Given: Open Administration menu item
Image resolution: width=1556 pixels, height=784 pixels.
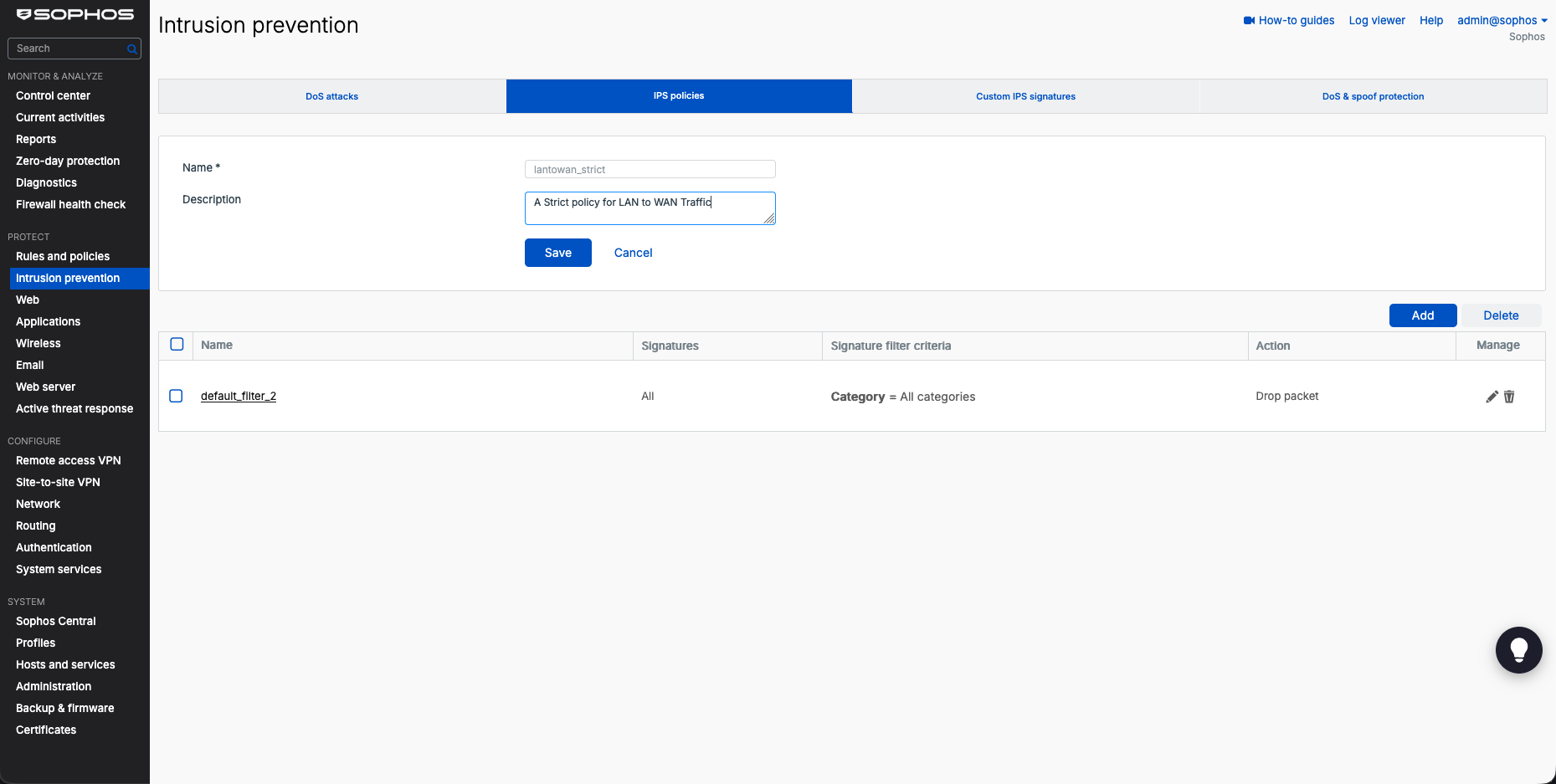Looking at the screenshot, I should (x=54, y=686).
